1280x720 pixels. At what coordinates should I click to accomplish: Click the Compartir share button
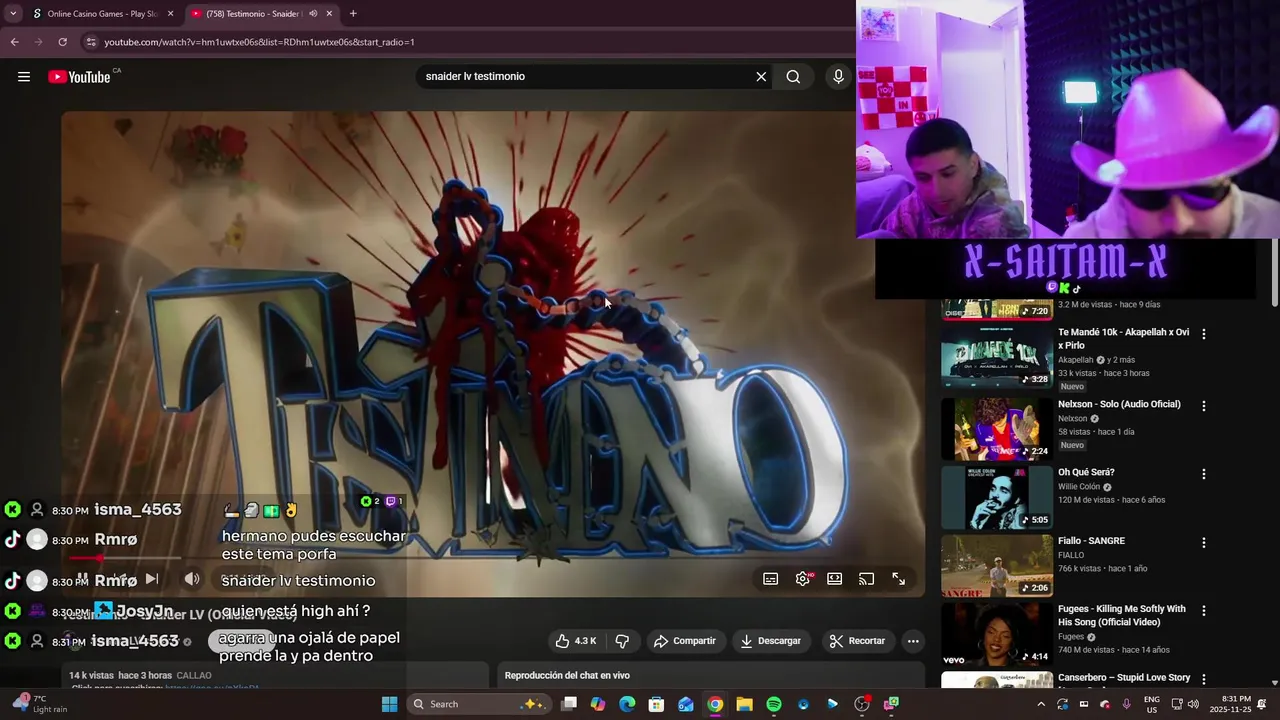click(685, 641)
